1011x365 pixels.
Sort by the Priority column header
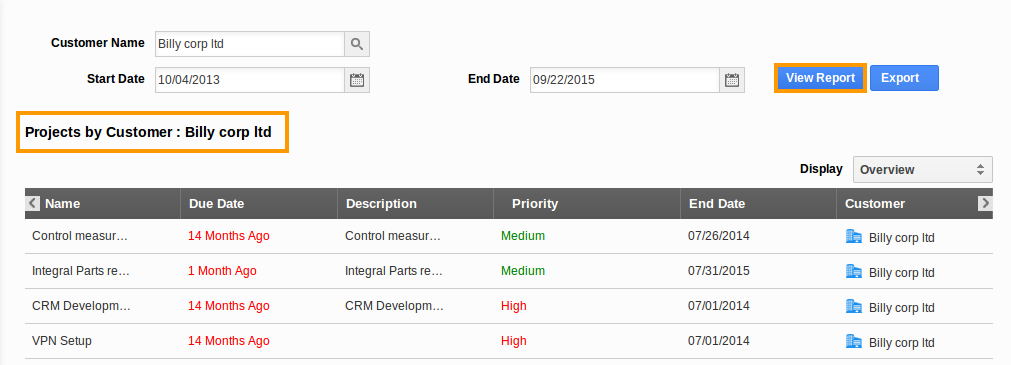(535, 204)
